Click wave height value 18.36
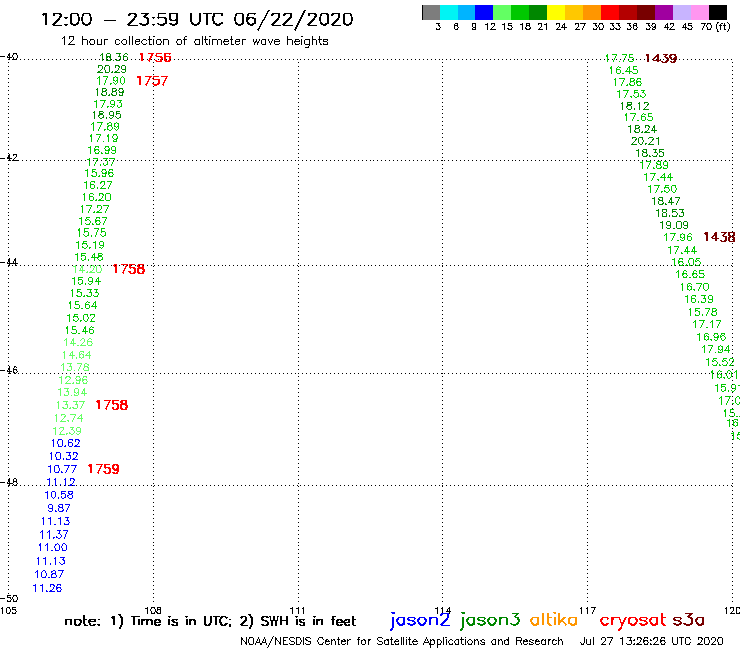 [x=114, y=57]
